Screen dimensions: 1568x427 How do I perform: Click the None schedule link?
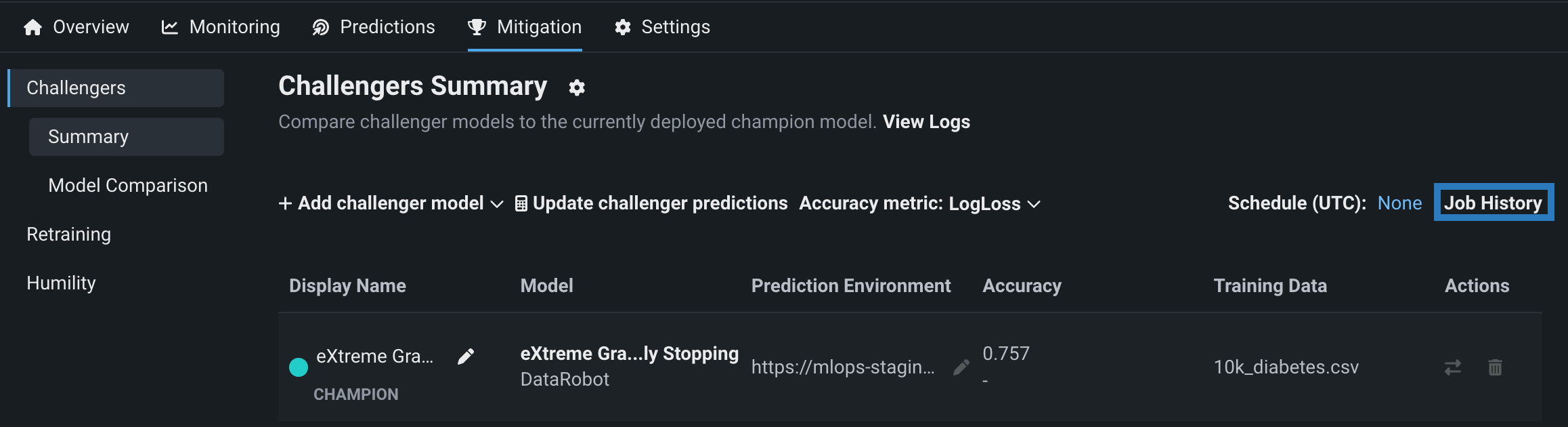pyautogui.click(x=1399, y=203)
